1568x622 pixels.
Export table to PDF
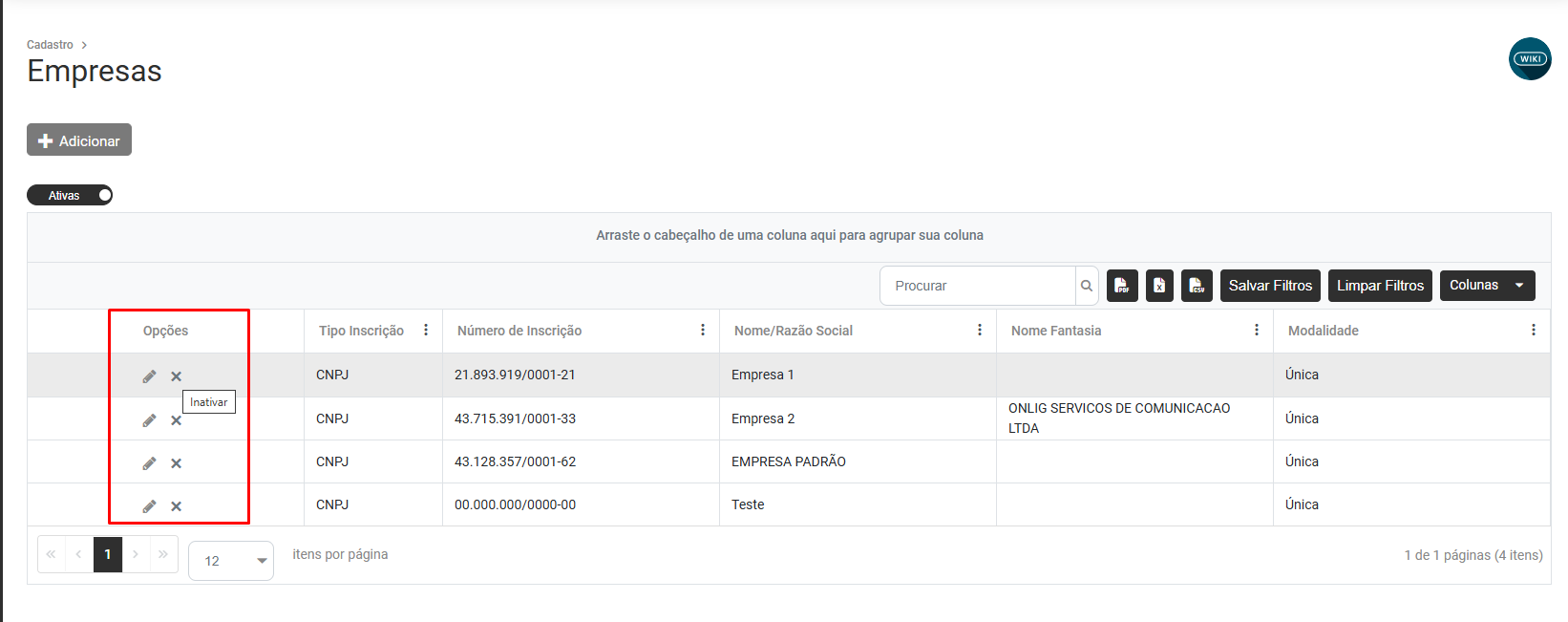[x=1122, y=286]
